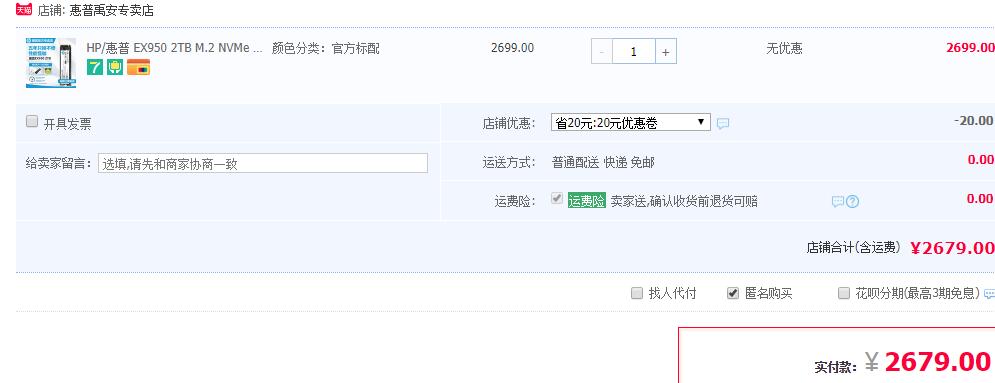Click the green 运费险 label
The image size is (995, 383).
[x=587, y=201]
